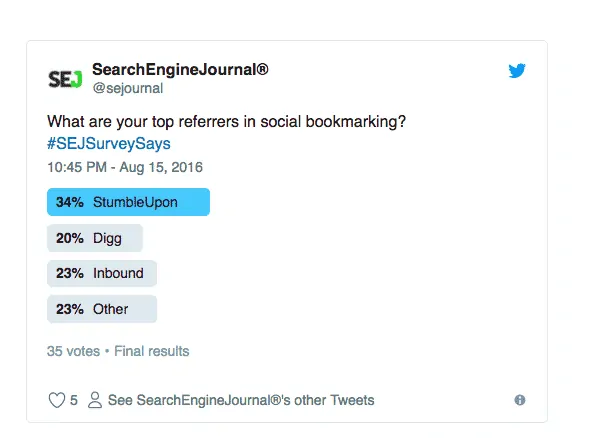This screenshot has width=608, height=438.
Task: Click the 34% label on StumbleUpon
Action: [69, 202]
